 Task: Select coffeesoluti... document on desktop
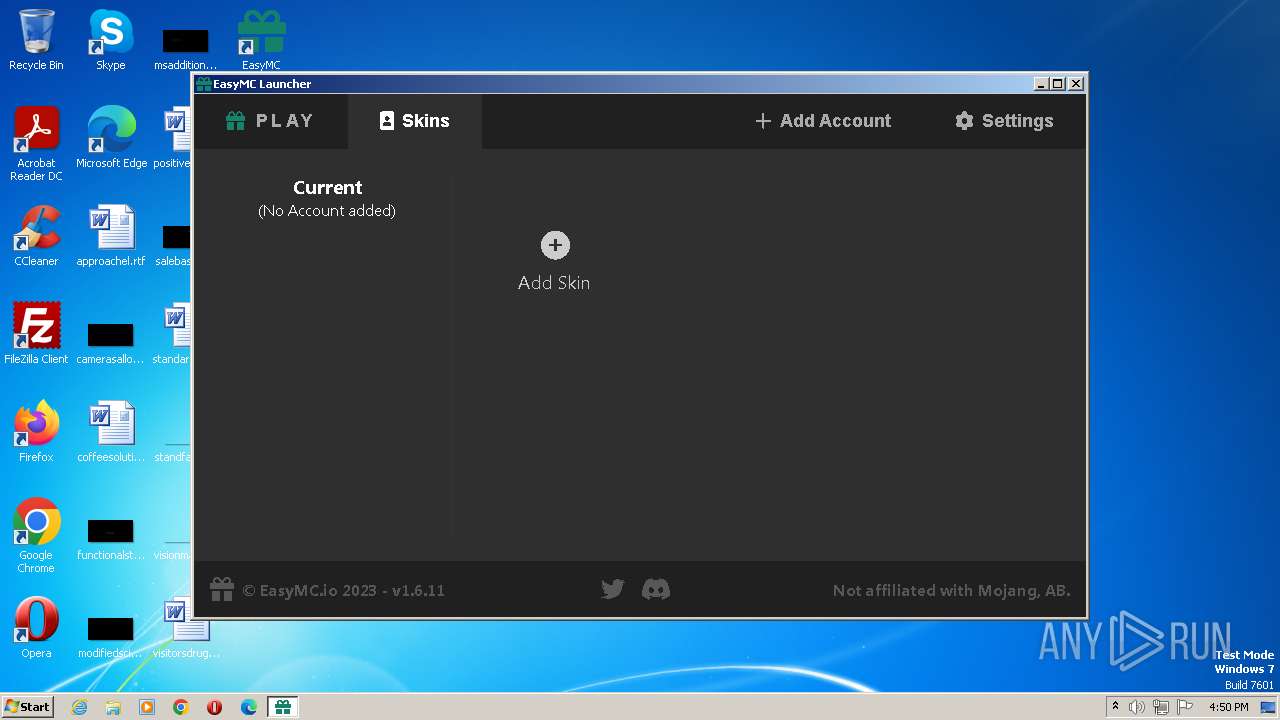tap(111, 432)
